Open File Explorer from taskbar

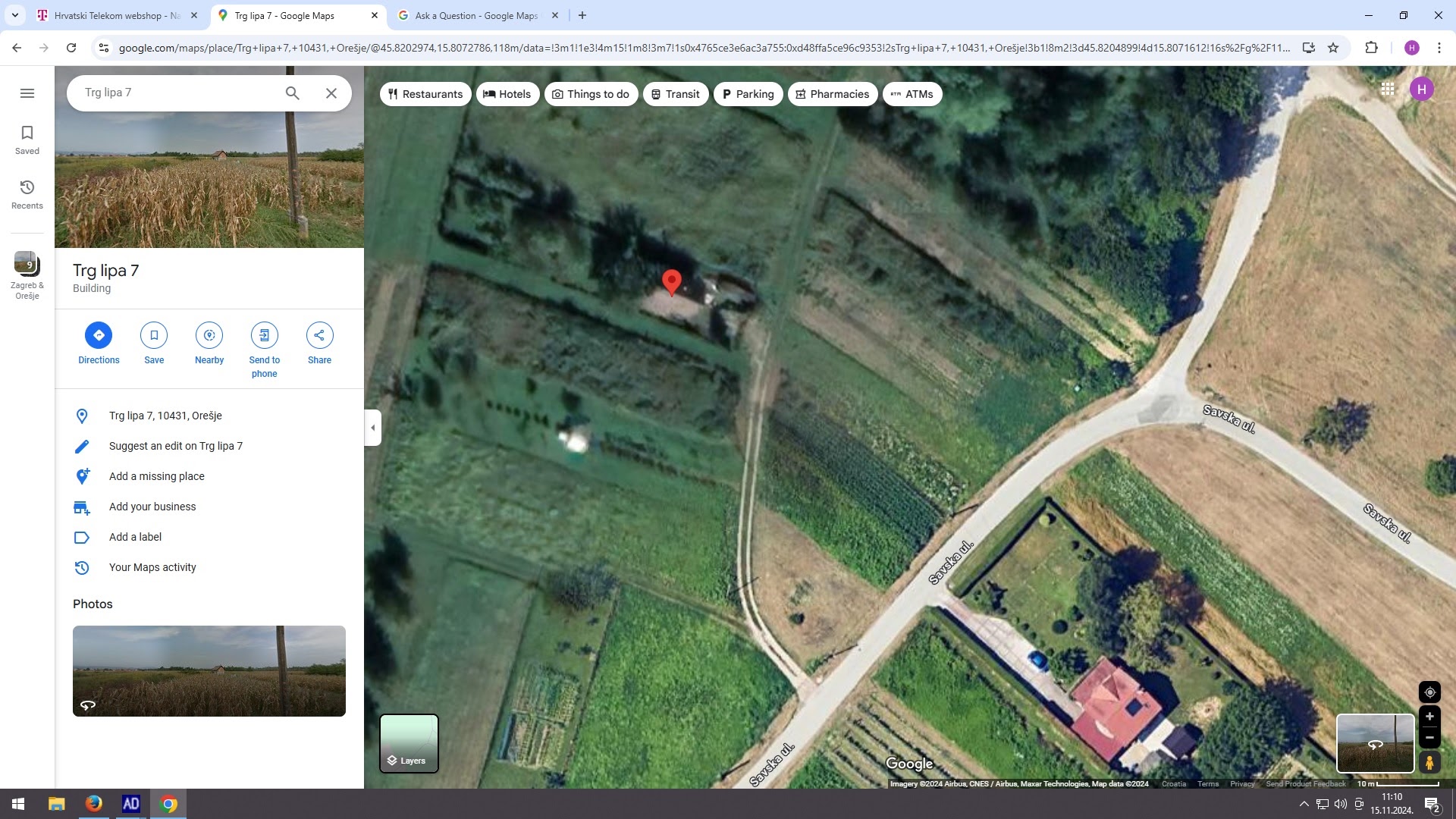[57, 804]
